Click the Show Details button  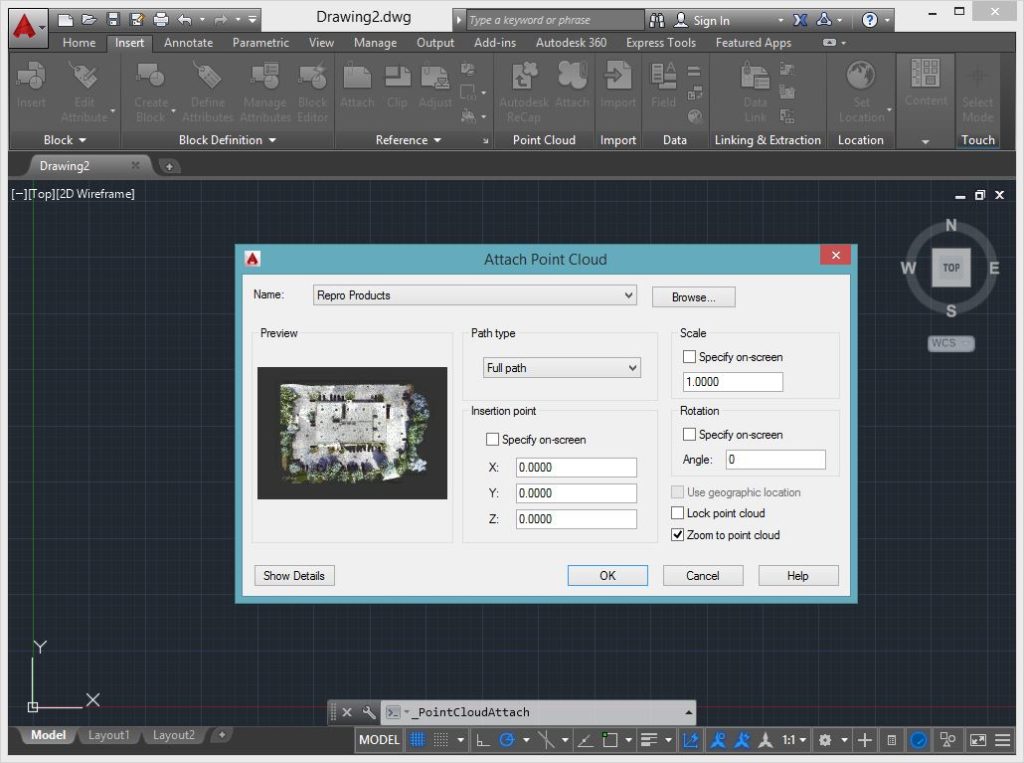pos(294,576)
